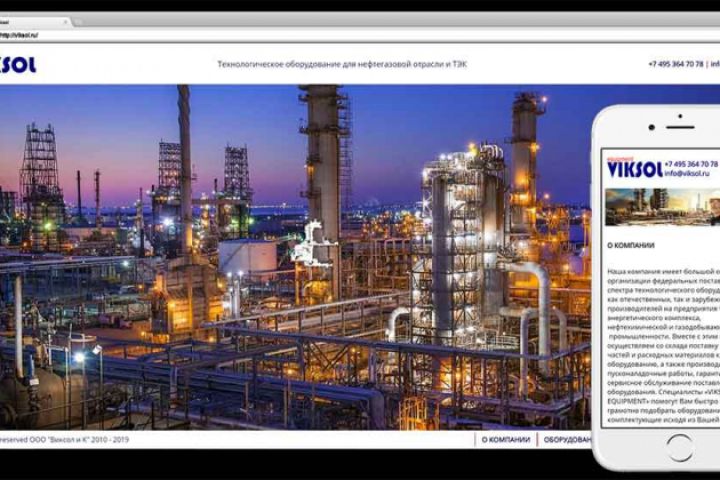
Task: Click the header tagline about нефтегазовой отрасли
Action: click(x=342, y=64)
